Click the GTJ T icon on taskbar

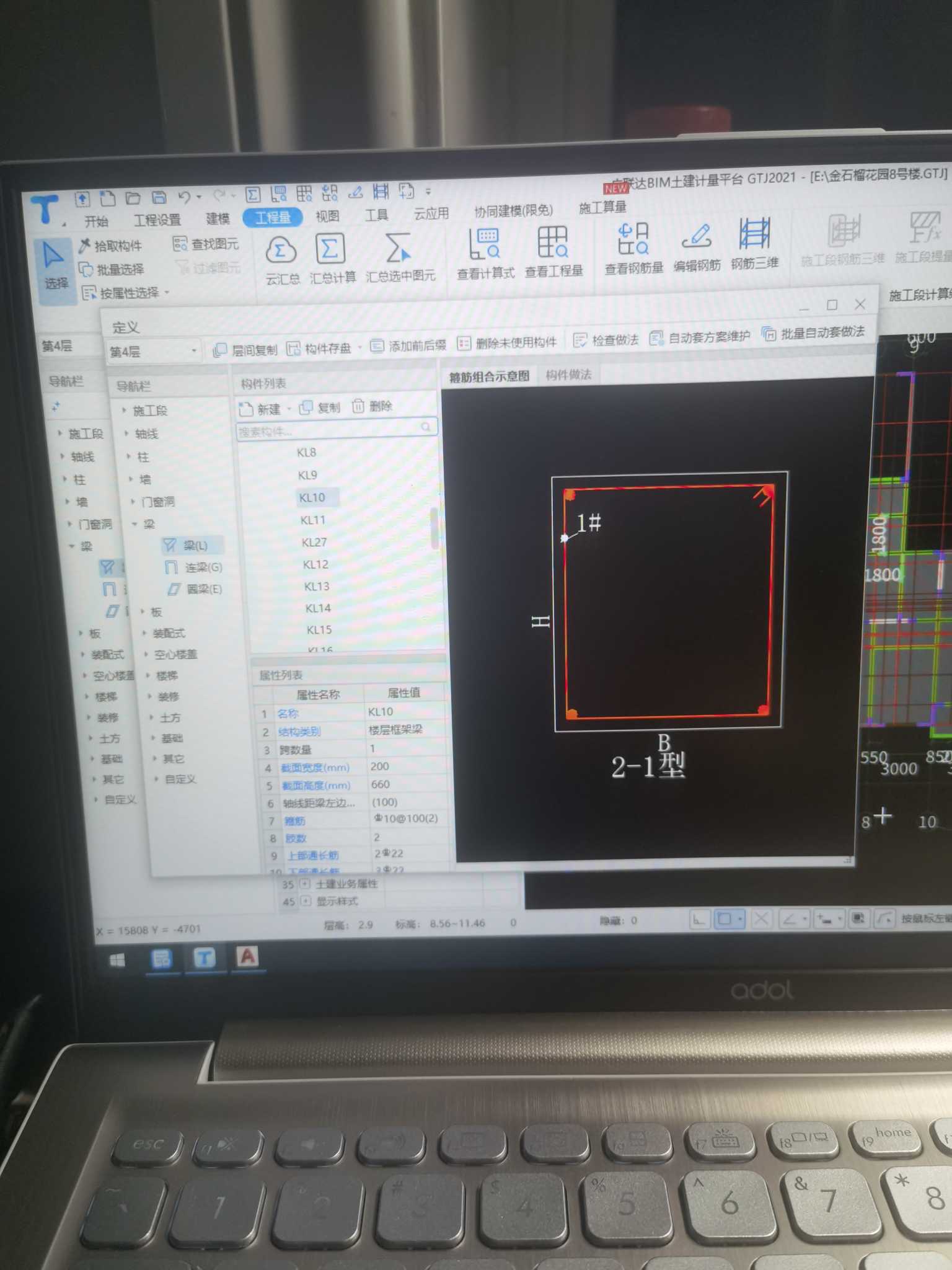[x=204, y=958]
